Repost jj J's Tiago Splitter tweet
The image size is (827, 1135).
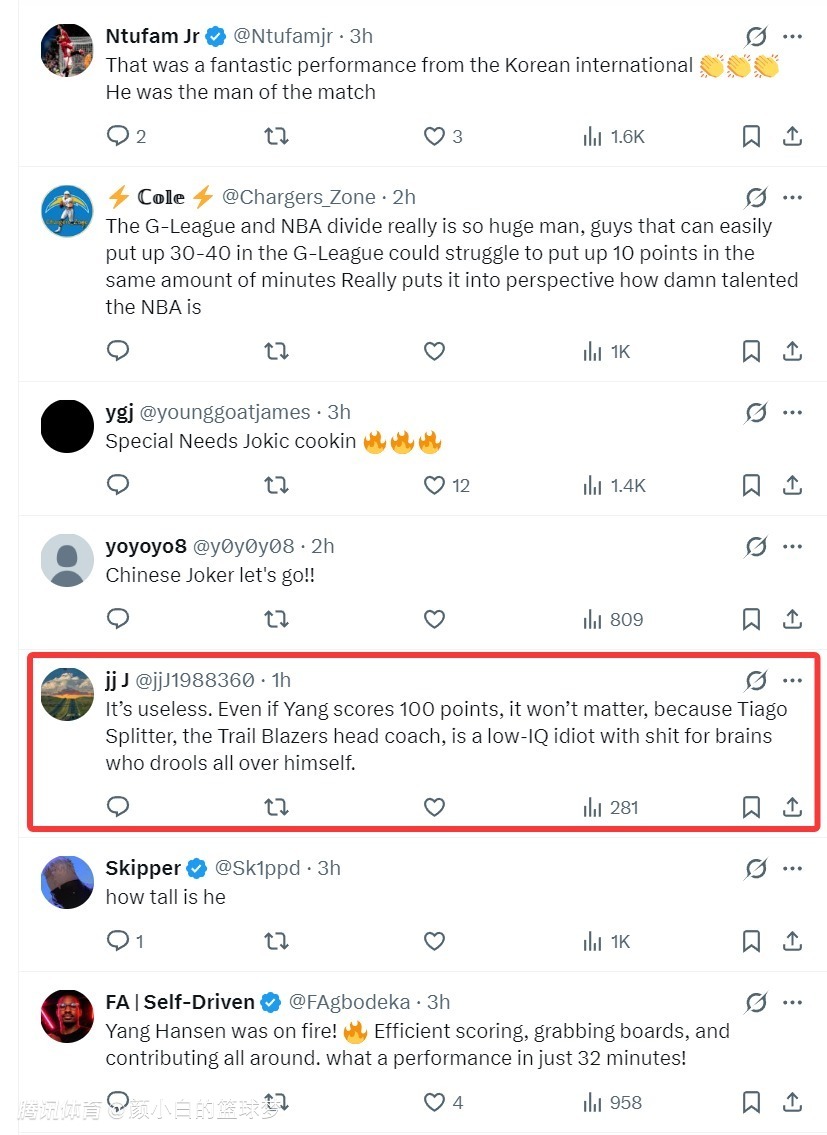pos(276,807)
